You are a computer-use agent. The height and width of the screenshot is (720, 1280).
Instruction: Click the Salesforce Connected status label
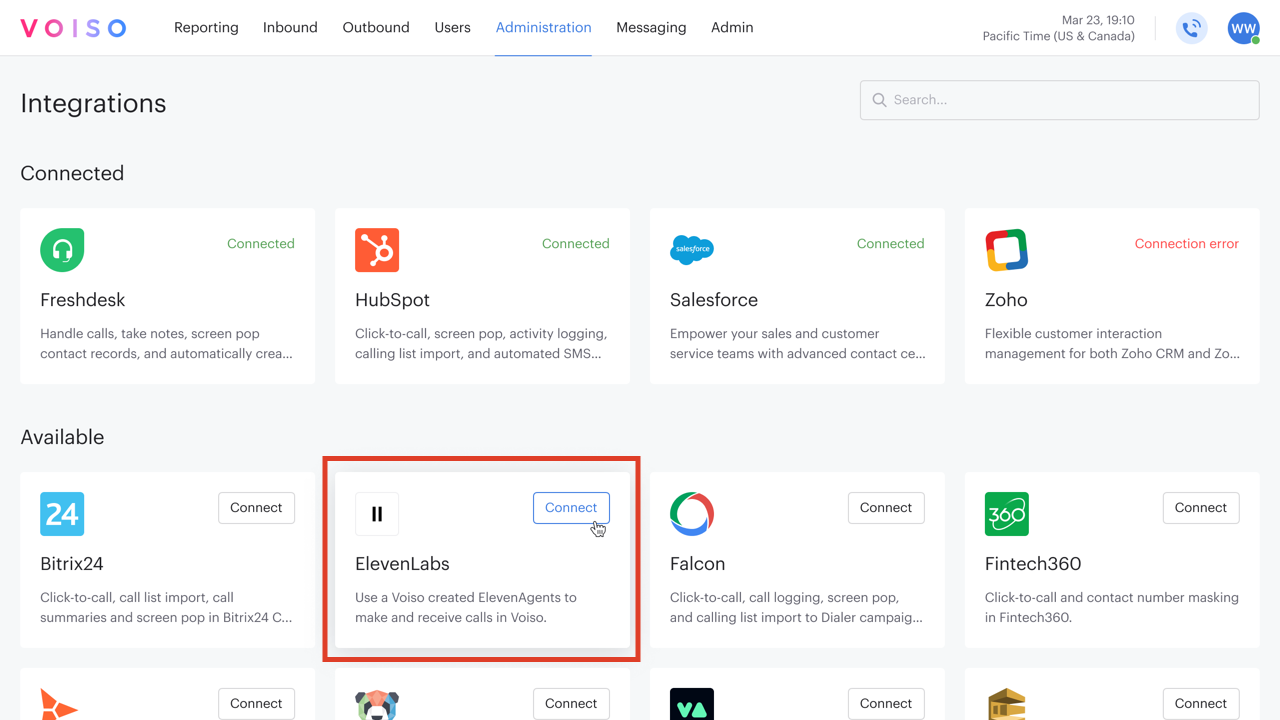(x=890, y=243)
